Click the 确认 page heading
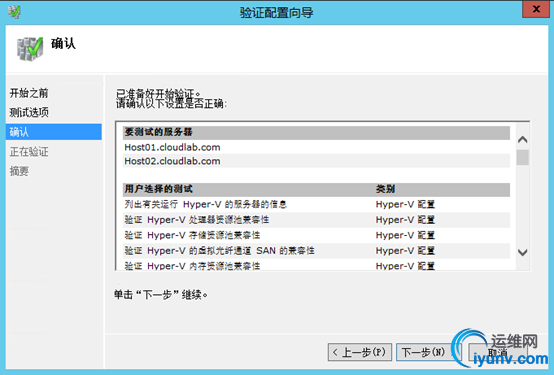Screen dimensions: 554x375 tap(63, 43)
